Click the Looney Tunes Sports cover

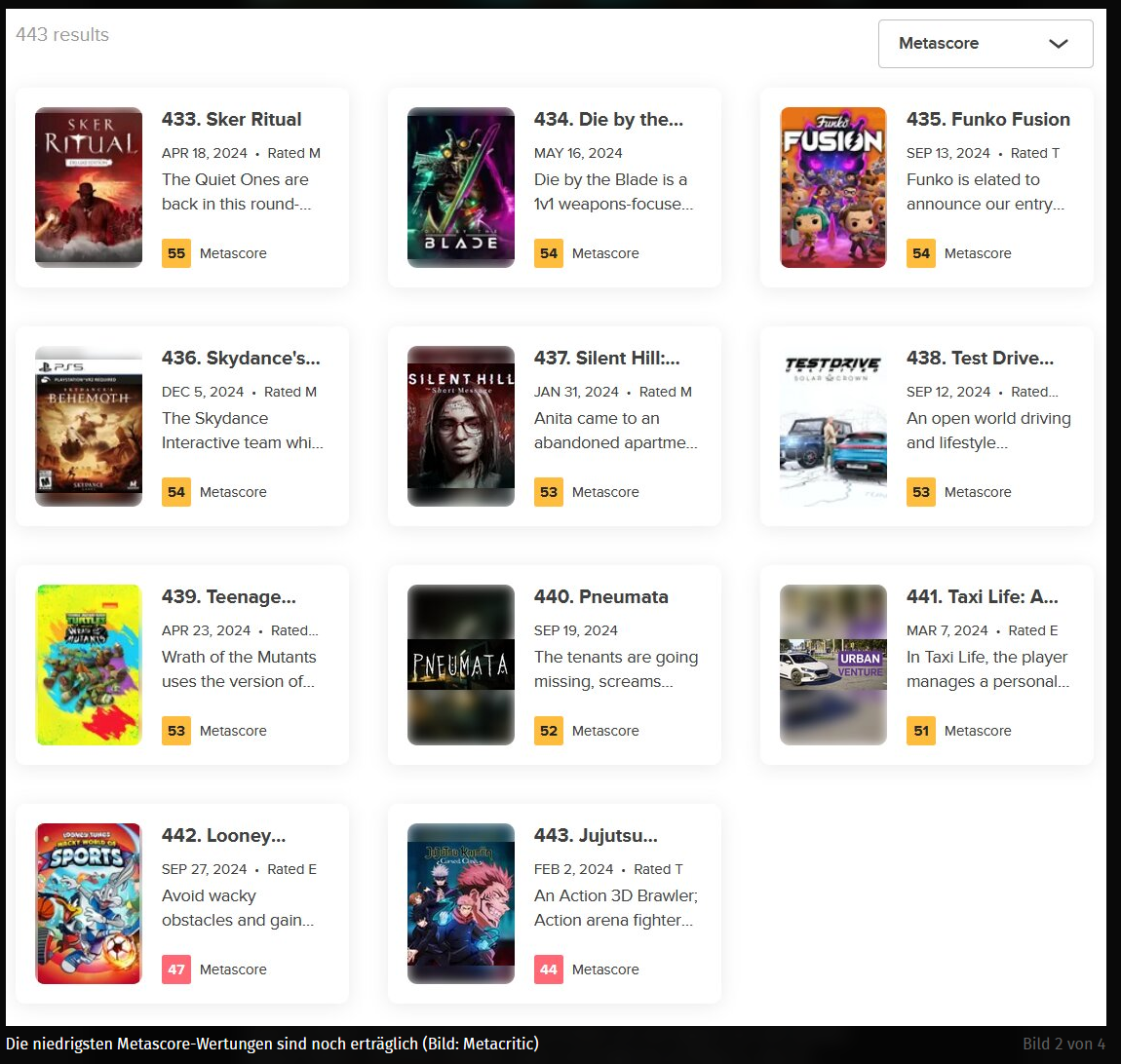click(x=89, y=903)
